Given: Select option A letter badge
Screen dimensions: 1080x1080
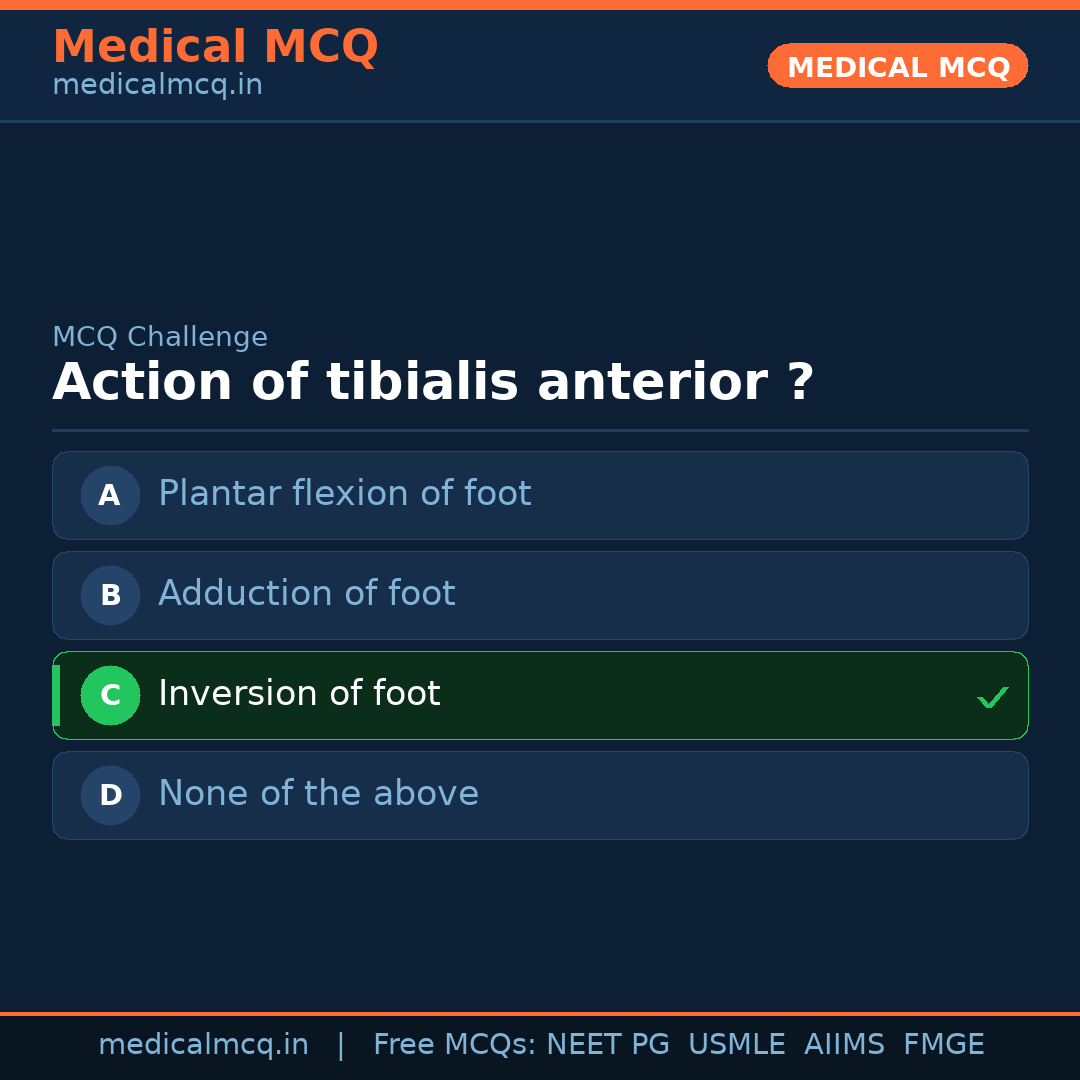Looking at the screenshot, I should (110, 495).
